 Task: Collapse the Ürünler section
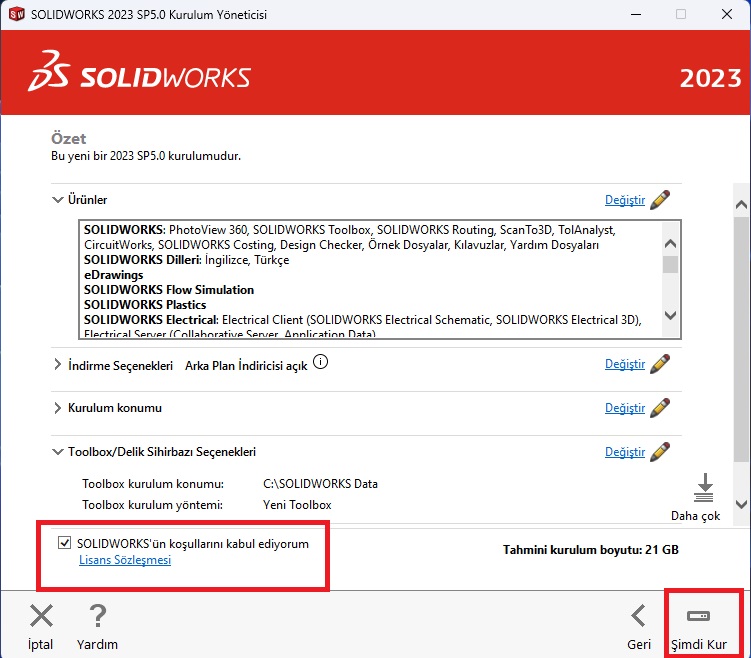[57, 200]
